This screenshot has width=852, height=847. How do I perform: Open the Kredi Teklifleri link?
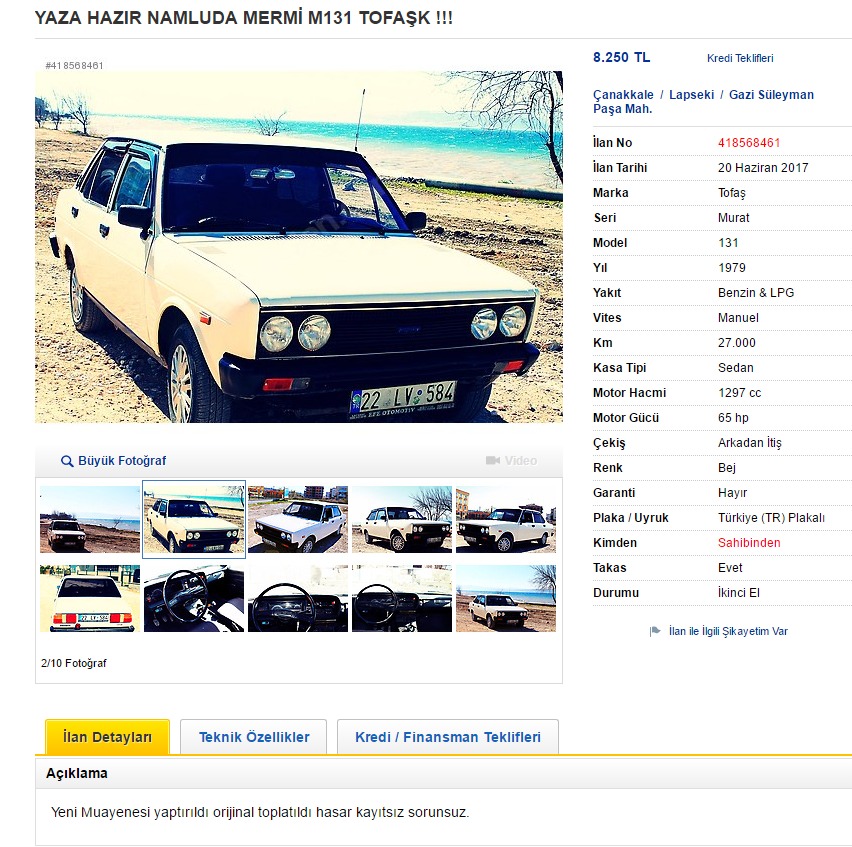tap(740, 58)
